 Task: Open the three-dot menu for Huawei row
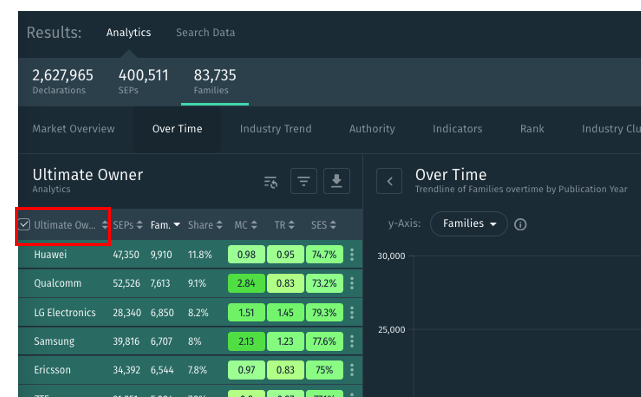click(x=352, y=255)
